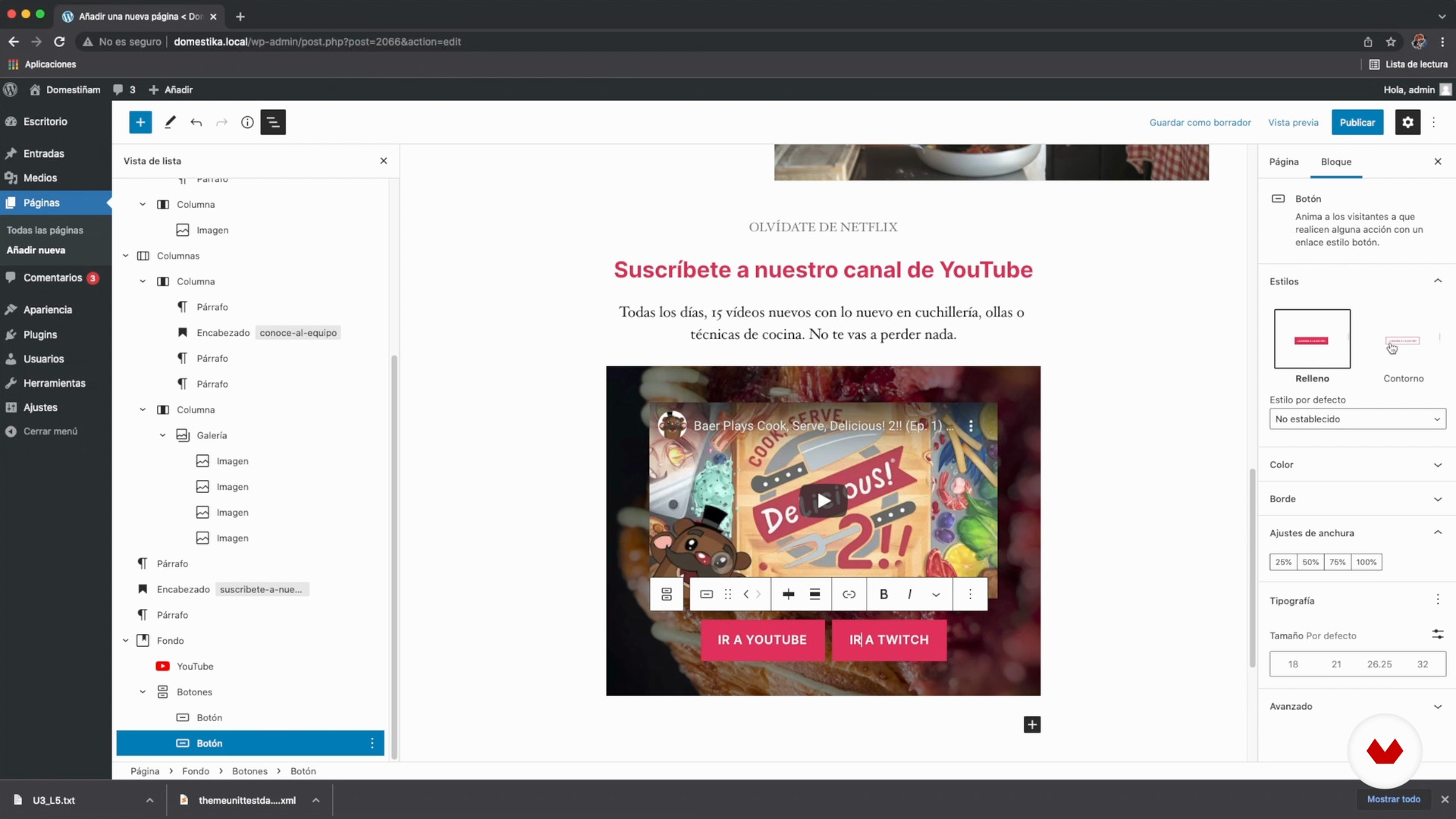Open typography options three-dot menu
This screenshot has height=819, width=1456.
coord(1438,600)
